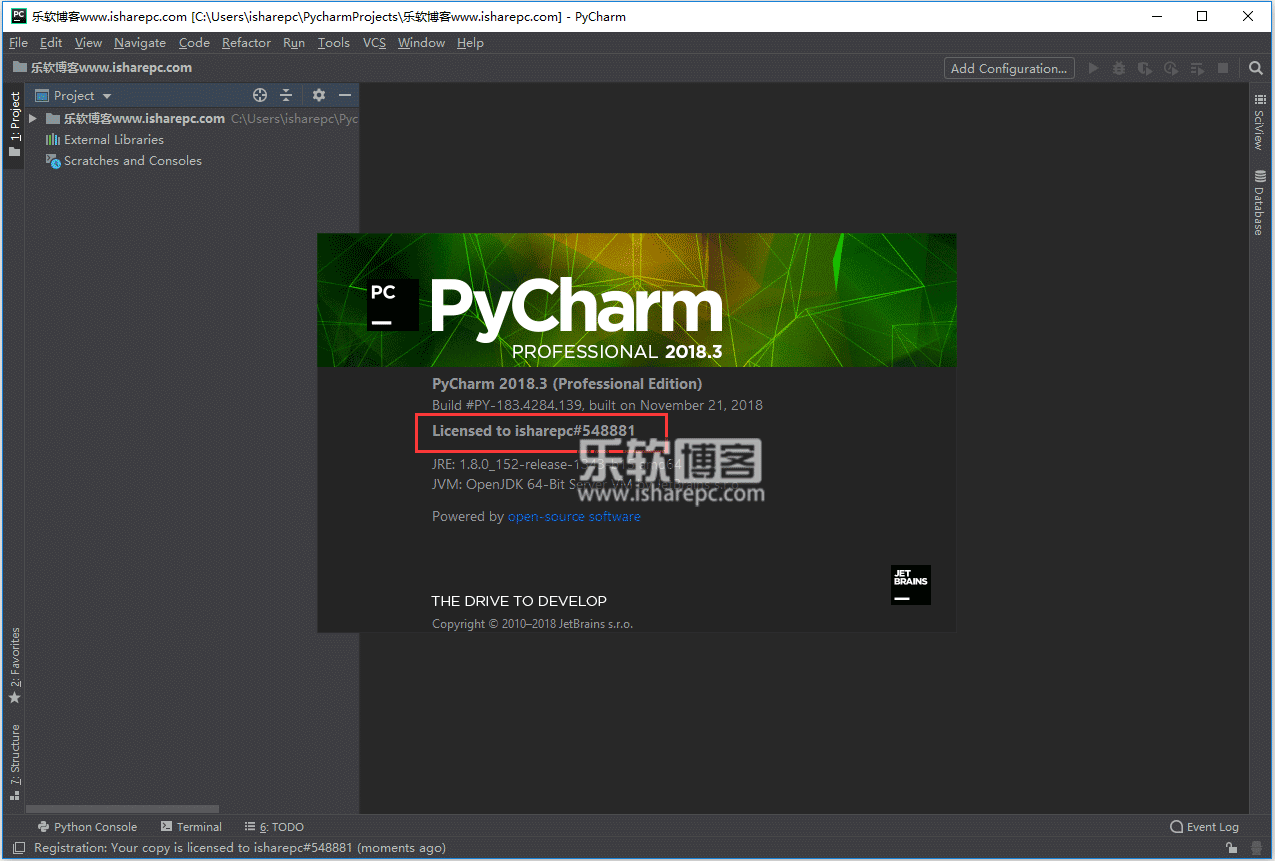1275x861 pixels.
Task: Open the Refactor menu
Action: pyautogui.click(x=246, y=43)
